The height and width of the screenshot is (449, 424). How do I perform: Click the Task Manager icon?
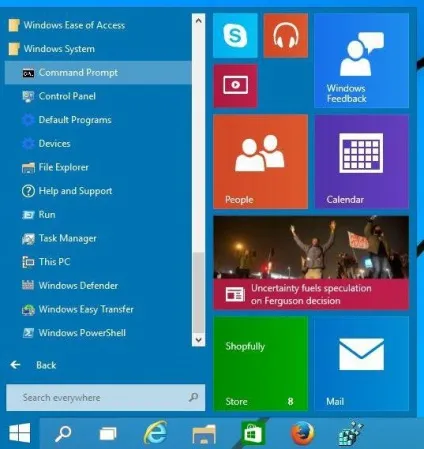28,239
